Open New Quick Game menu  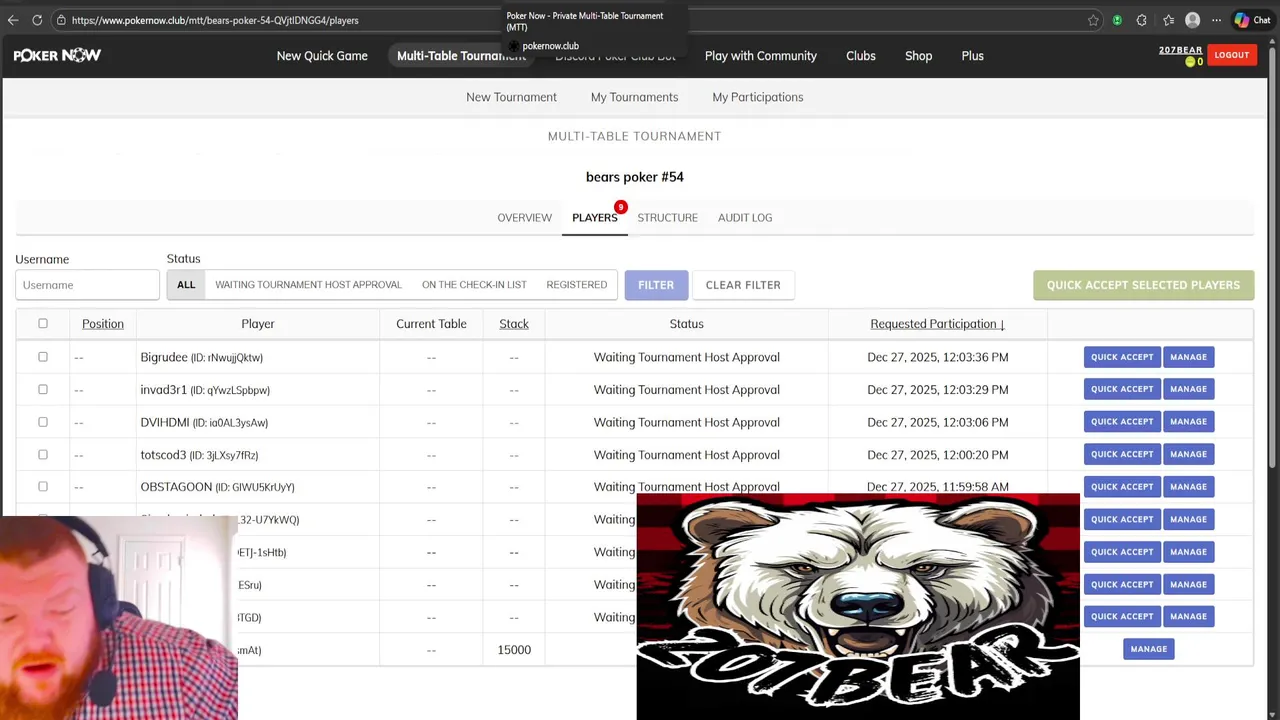point(322,56)
